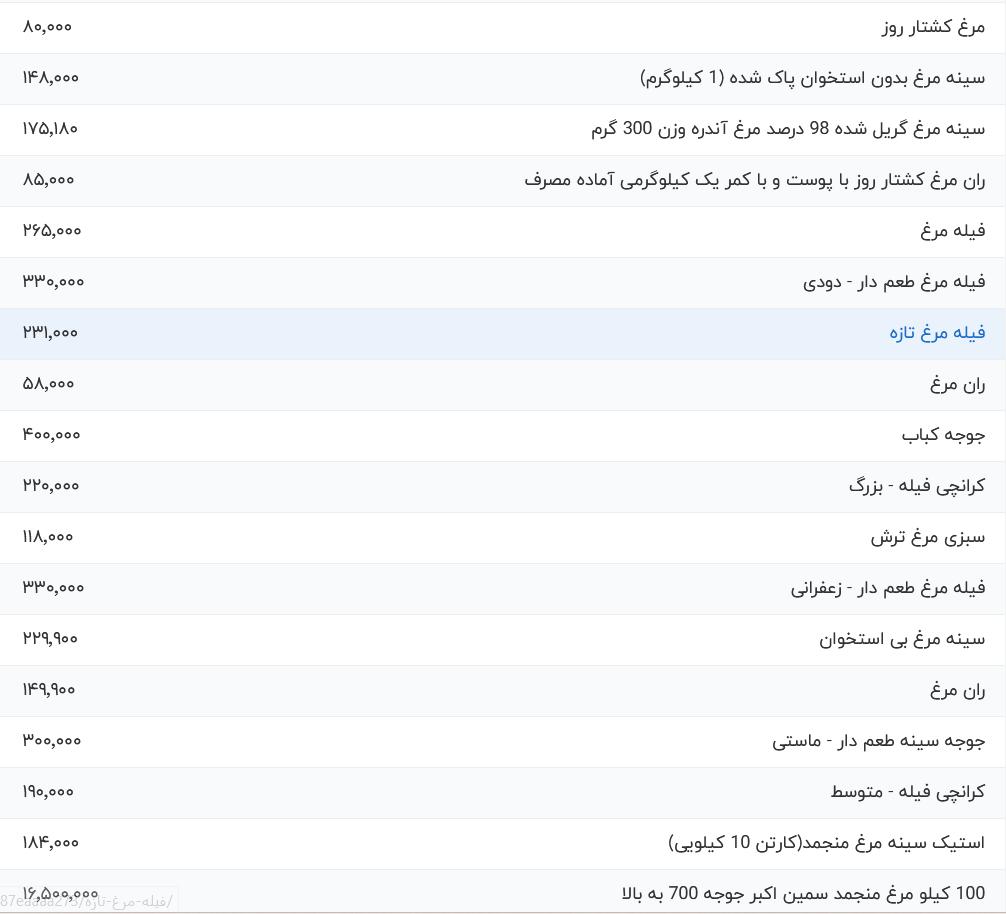Viewport: 1006px width, 914px height.
Task: Click the price ۱۸۴,۰۰۰
Action: pos(51,843)
